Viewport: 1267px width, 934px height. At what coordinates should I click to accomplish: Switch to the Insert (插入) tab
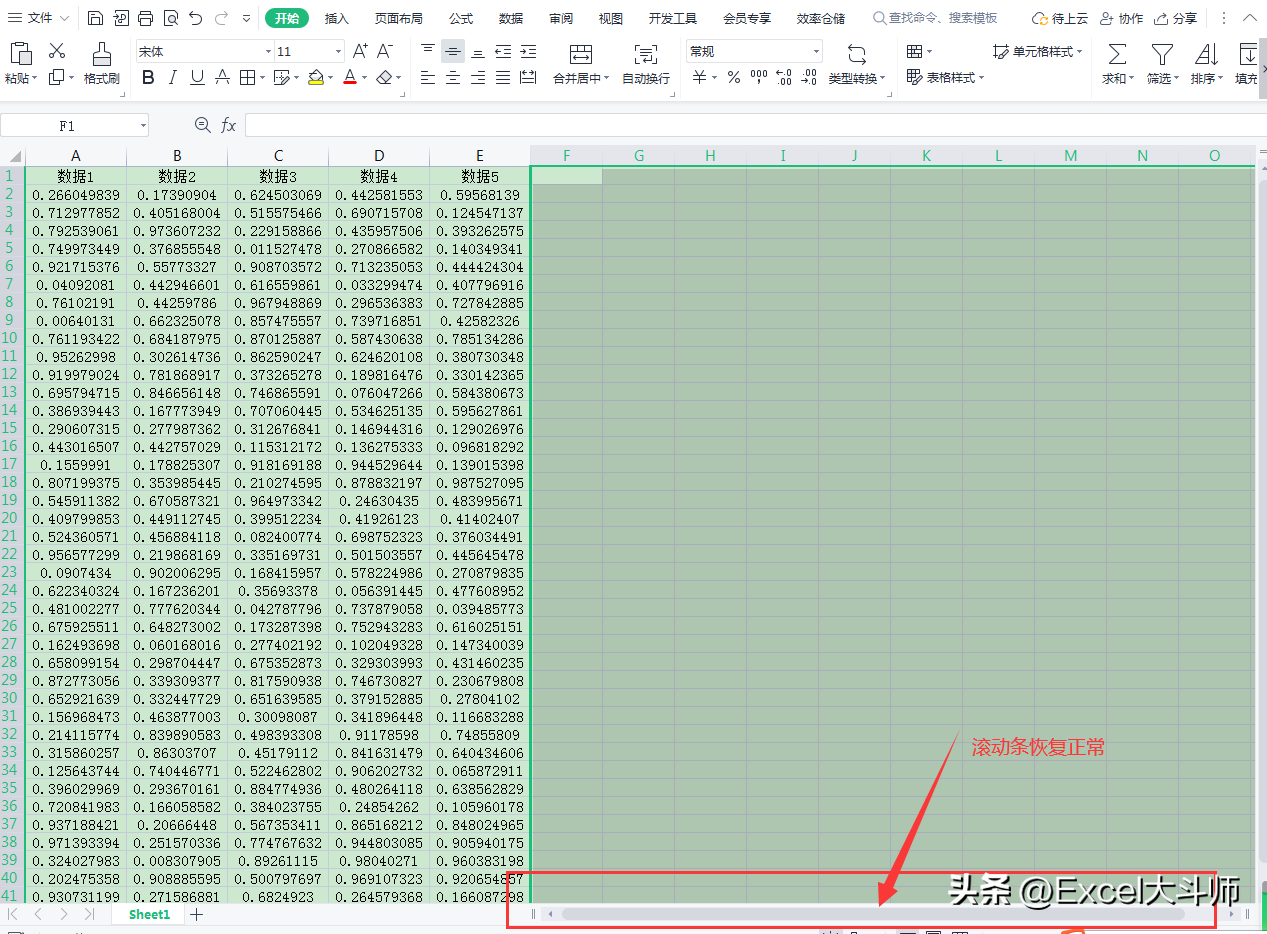coord(337,18)
